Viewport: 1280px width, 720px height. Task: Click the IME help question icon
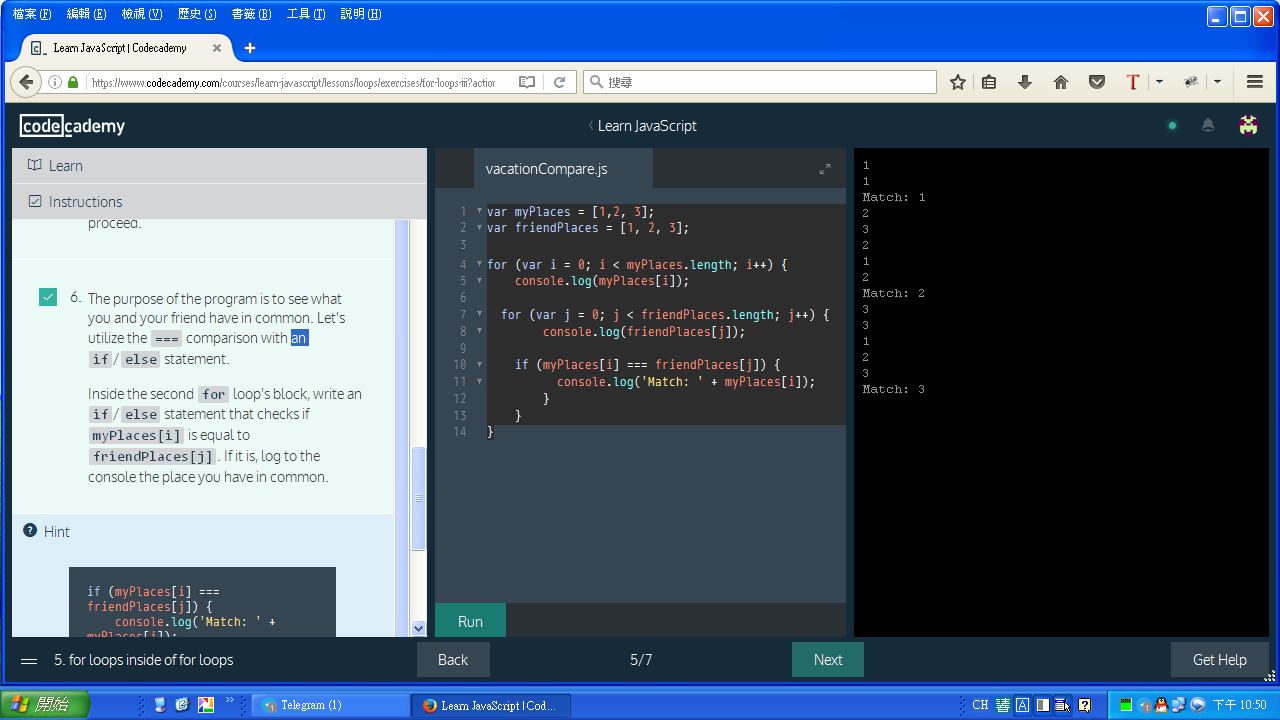coord(1084,705)
